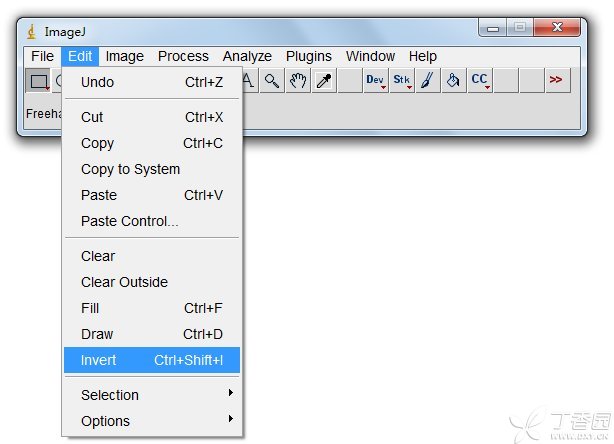This screenshot has width=614, height=444.
Task: Choose Fill from the Edit menu
Action: coord(152,308)
